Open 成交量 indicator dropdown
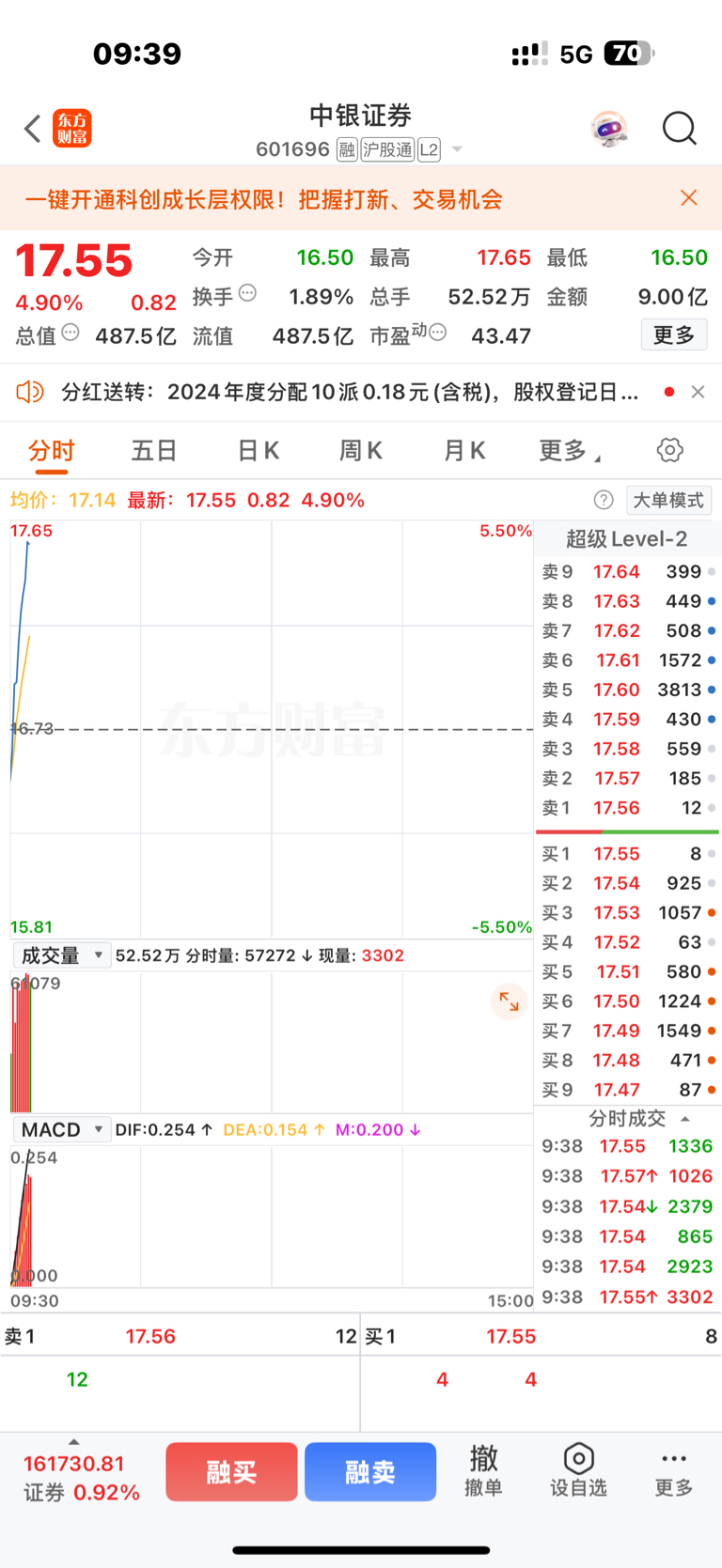Viewport: 722px width, 1568px height. click(62, 955)
